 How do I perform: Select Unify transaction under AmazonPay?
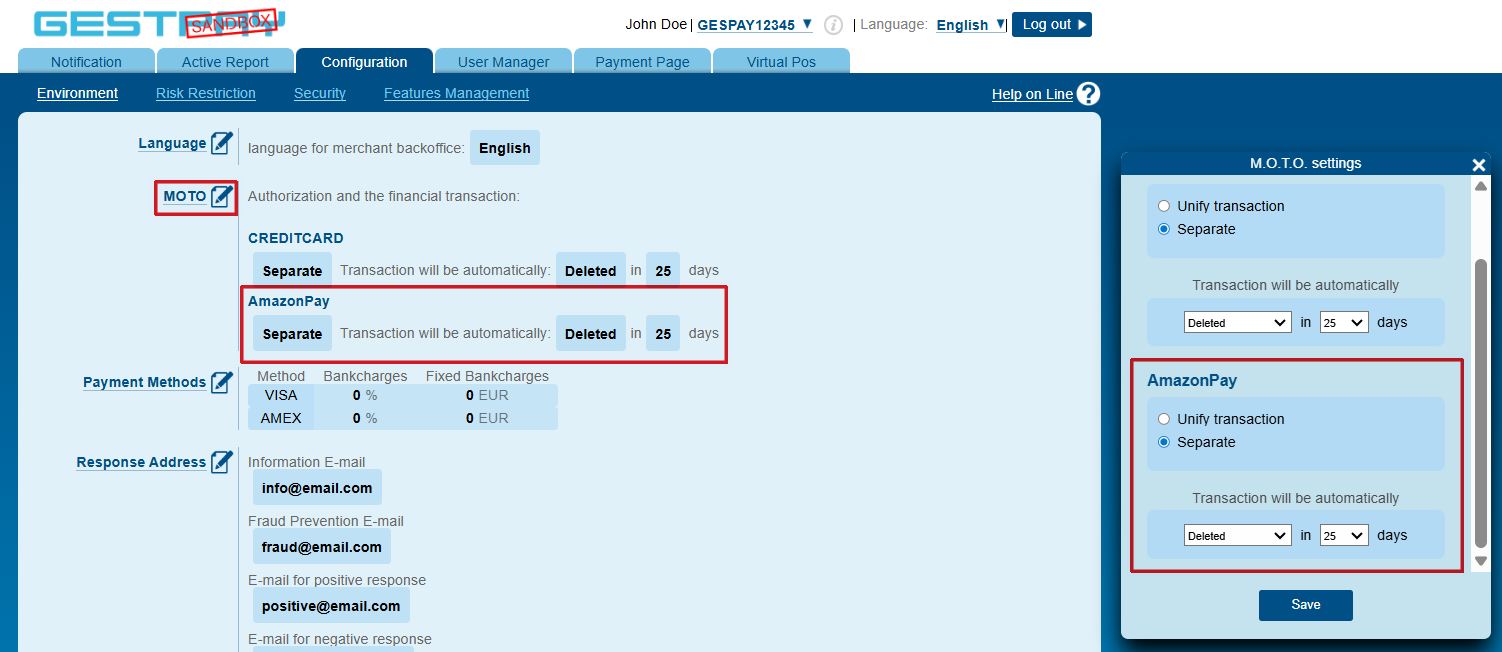(x=1163, y=419)
